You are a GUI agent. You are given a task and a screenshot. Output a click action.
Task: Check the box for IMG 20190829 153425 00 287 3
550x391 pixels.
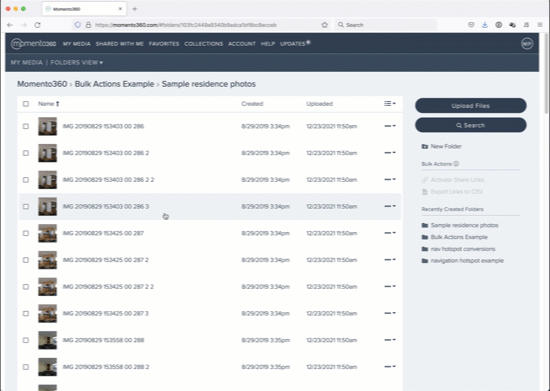pyautogui.click(x=26, y=314)
